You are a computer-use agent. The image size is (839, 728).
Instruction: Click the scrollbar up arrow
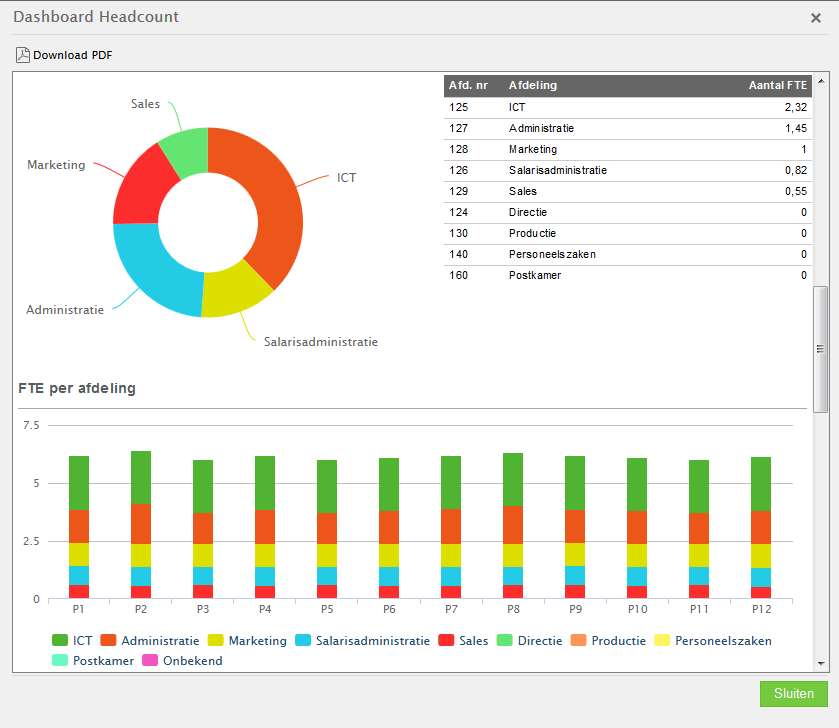pos(821,80)
